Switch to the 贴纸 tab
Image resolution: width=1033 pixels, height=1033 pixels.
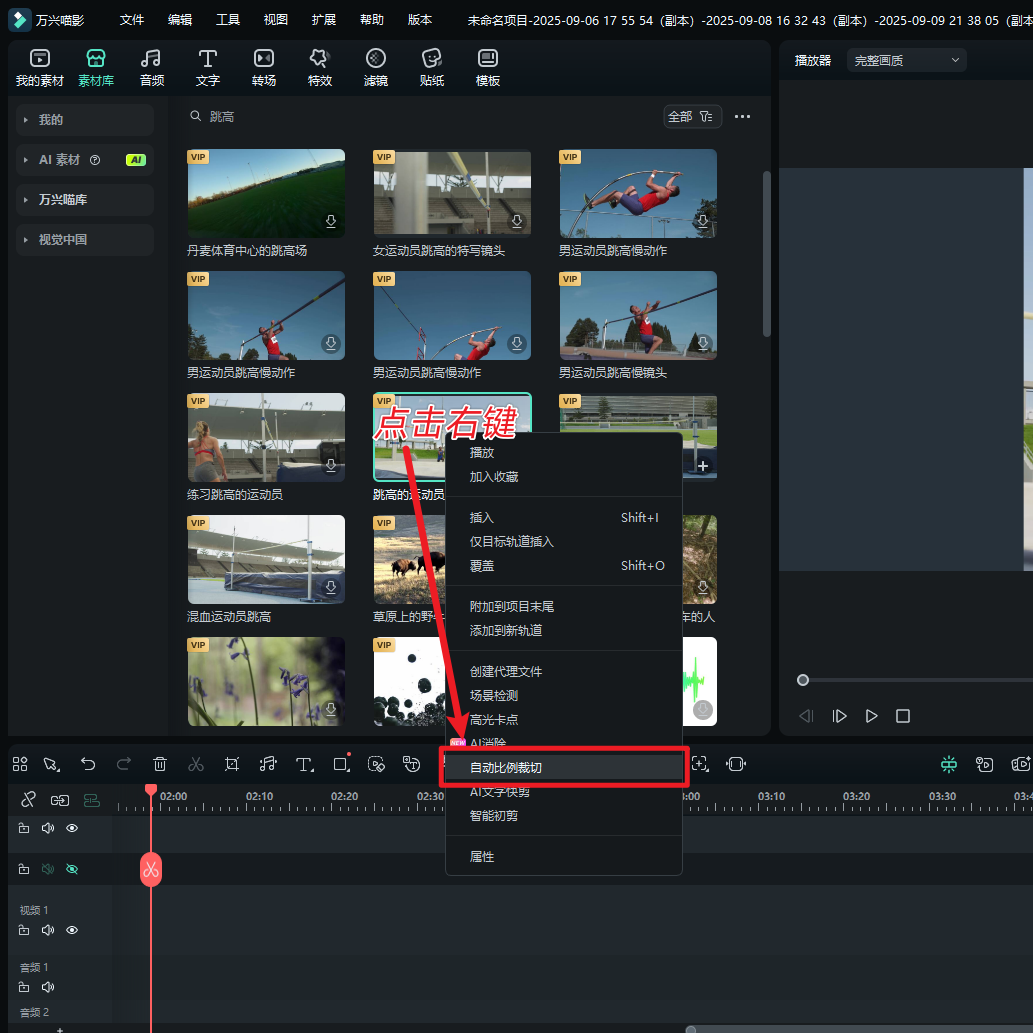(x=432, y=68)
